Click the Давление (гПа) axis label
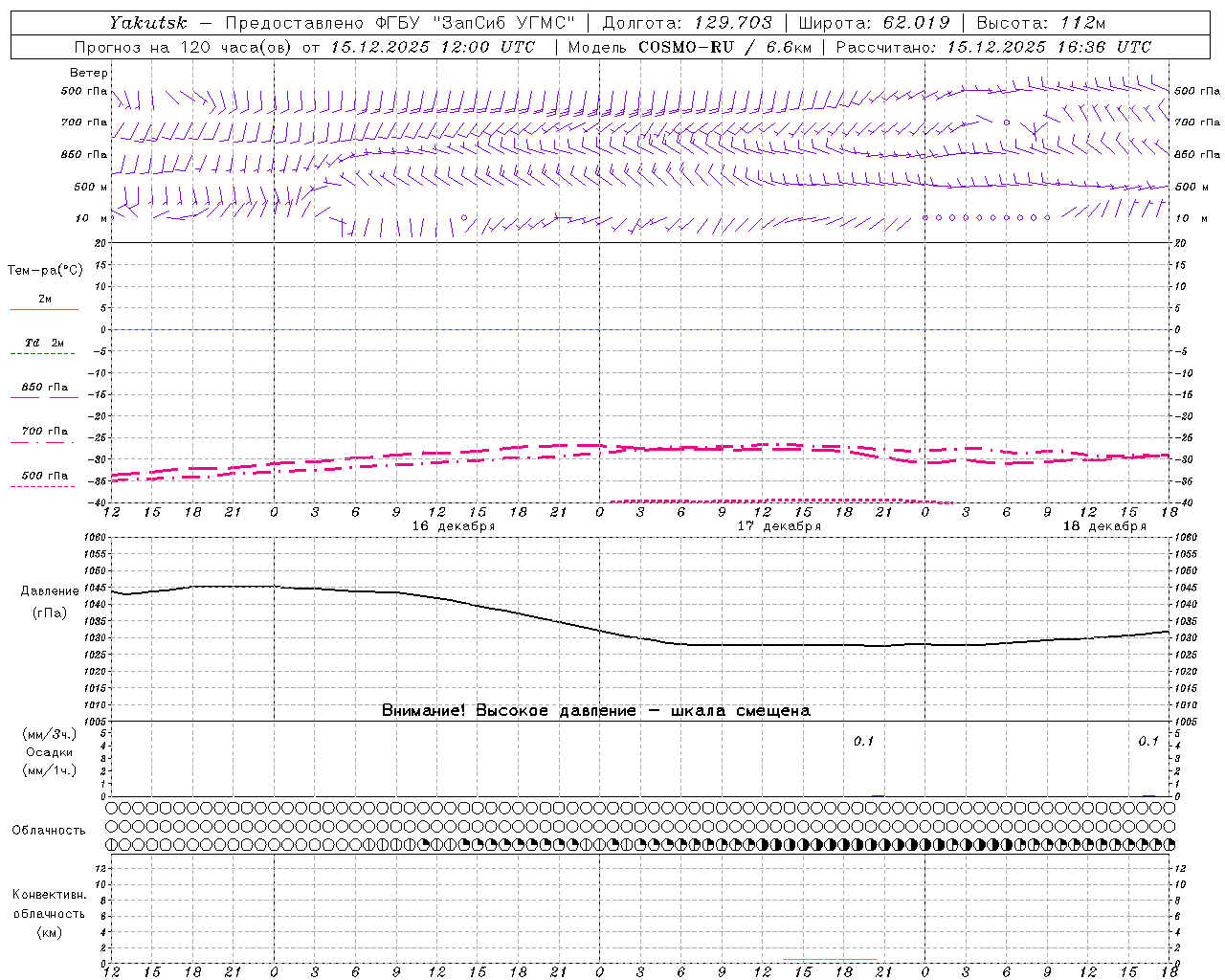The image size is (1225, 980). 50,602
